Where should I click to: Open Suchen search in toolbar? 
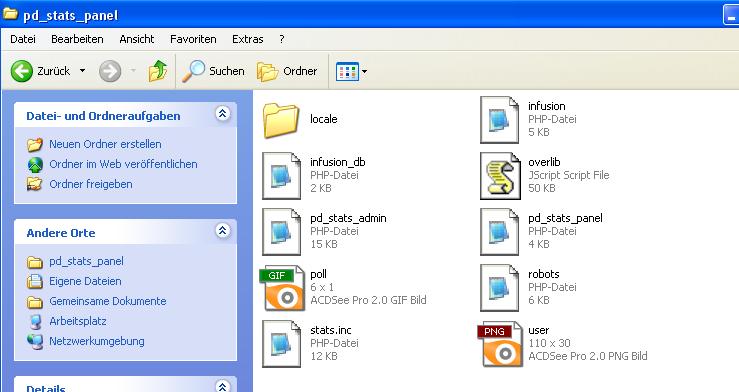click(213, 71)
